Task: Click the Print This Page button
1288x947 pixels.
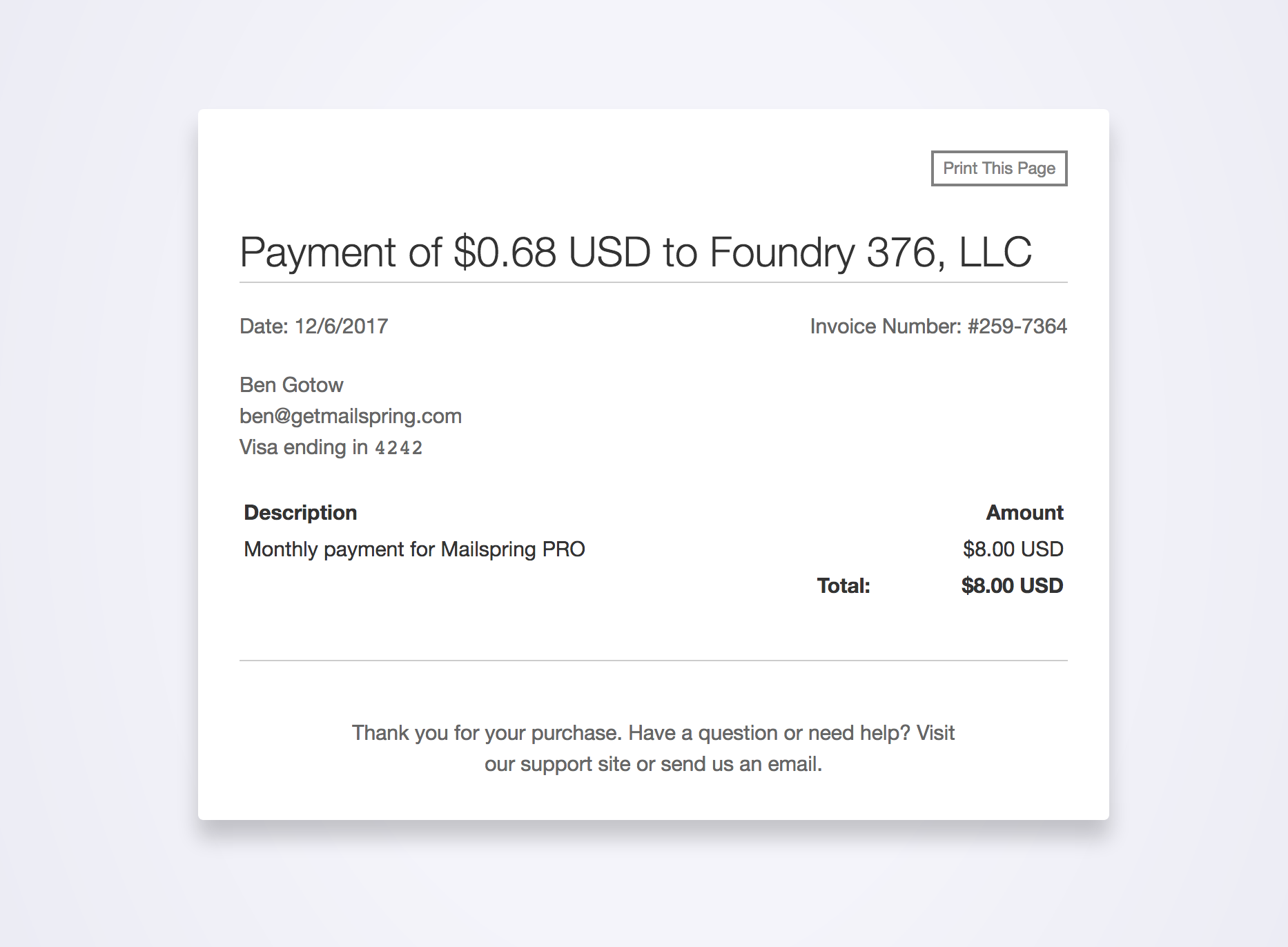Action: click(x=999, y=168)
